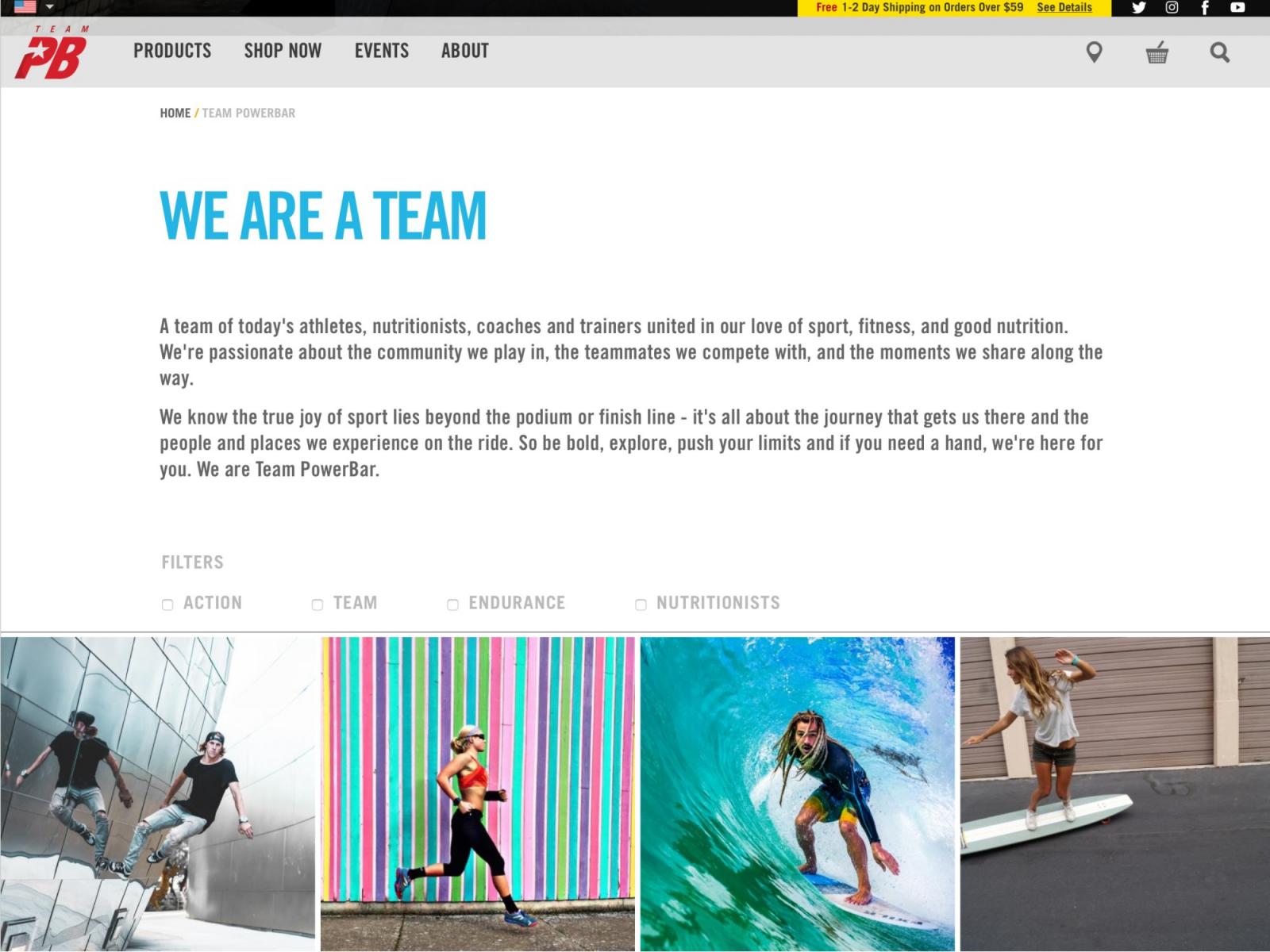Open the longboard skater photo
Viewport: 1270px width, 952px height.
point(1115,794)
